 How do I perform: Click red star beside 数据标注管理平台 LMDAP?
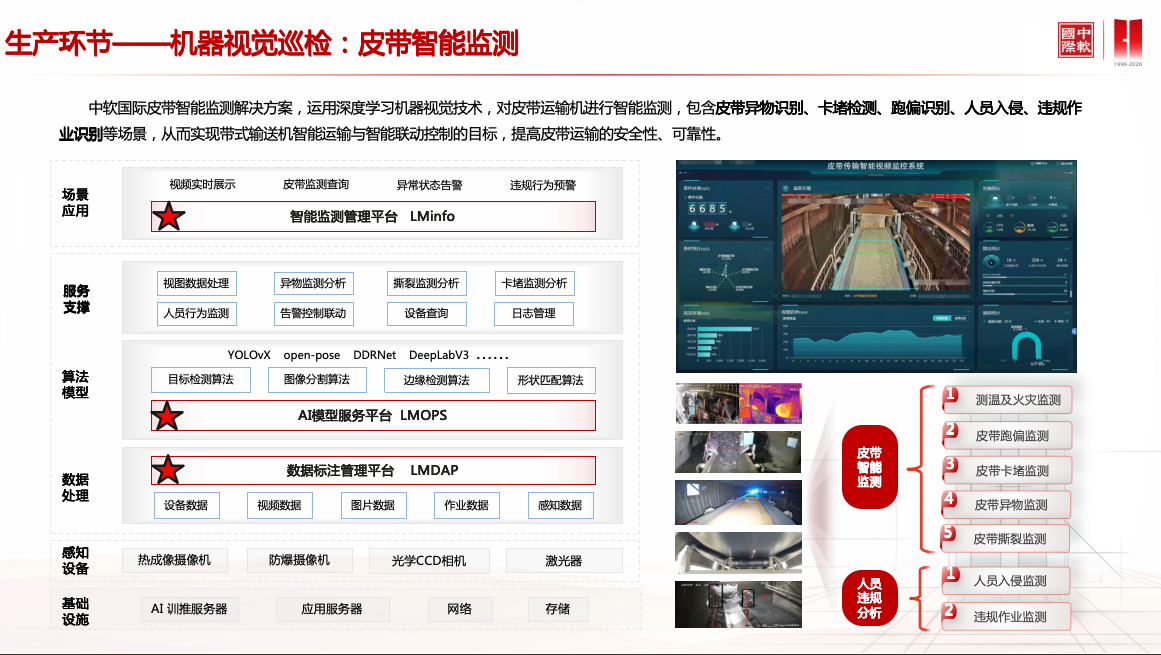(168, 470)
